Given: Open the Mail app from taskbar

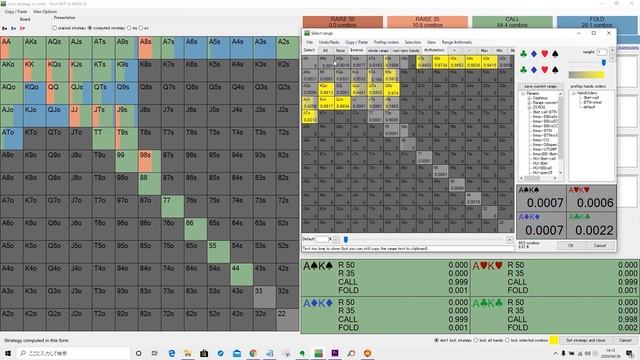Looking at the screenshot, I should (x=237, y=353).
